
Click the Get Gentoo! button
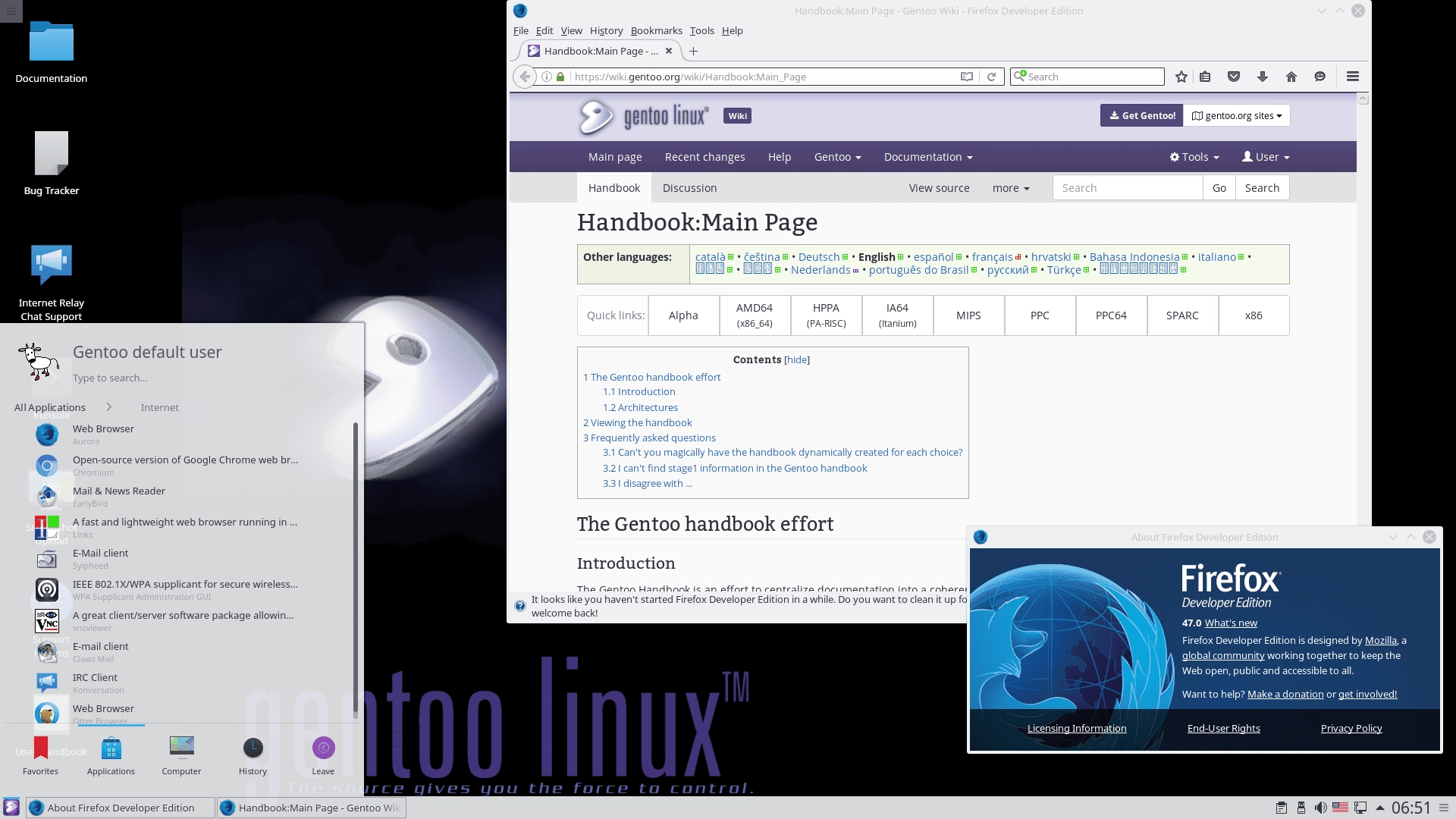pyautogui.click(x=1141, y=115)
